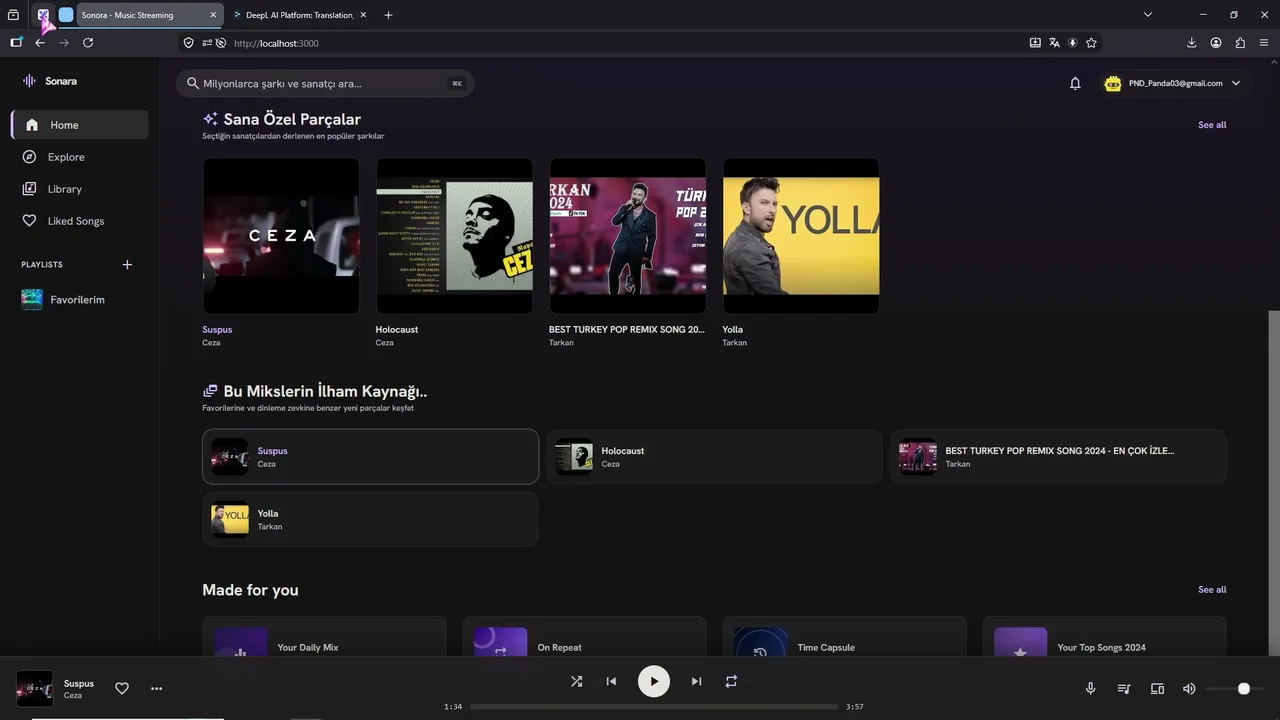Close the DeepL AI Platform tab
This screenshot has width=1280, height=720.
(362, 15)
